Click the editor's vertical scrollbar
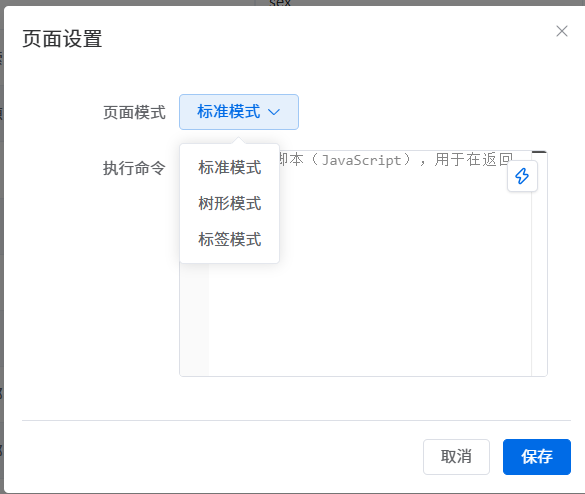Viewport: 585px width, 494px height. pyautogui.click(x=539, y=263)
